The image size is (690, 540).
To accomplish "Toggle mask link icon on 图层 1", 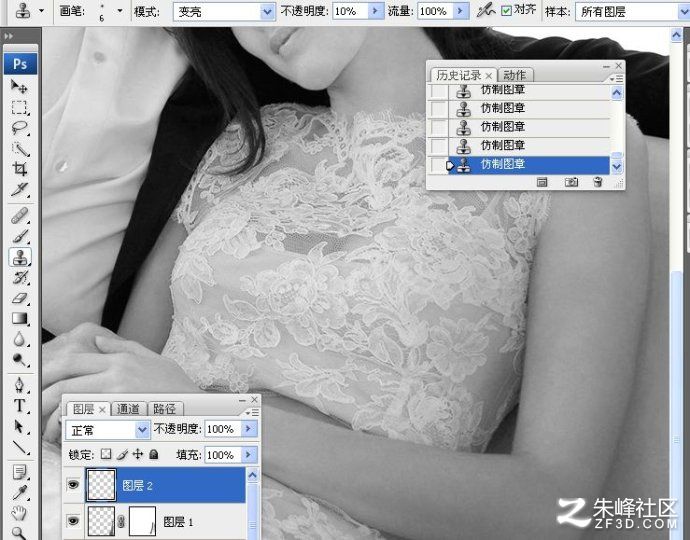I will [x=121, y=522].
